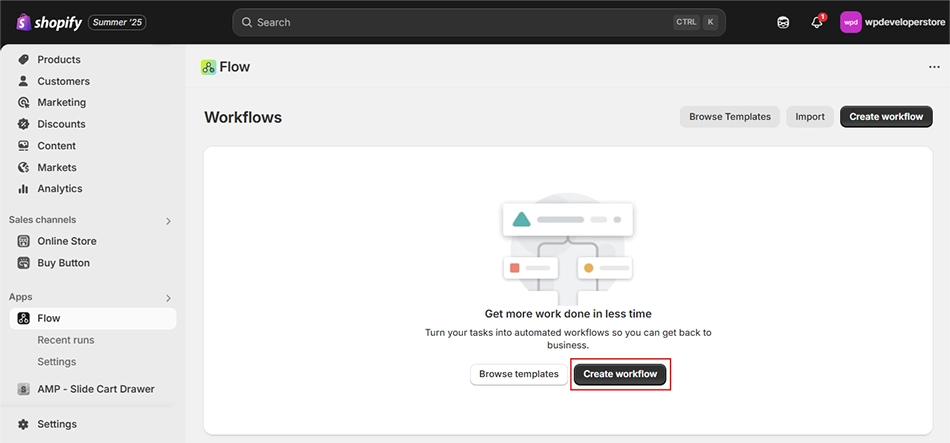
Task: Click Create workflow in the empty state card
Action: click(x=620, y=374)
